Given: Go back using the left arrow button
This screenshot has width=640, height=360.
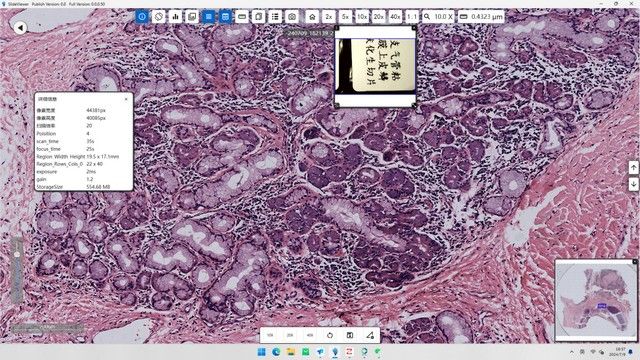Looking at the screenshot, I should [x=20, y=28].
